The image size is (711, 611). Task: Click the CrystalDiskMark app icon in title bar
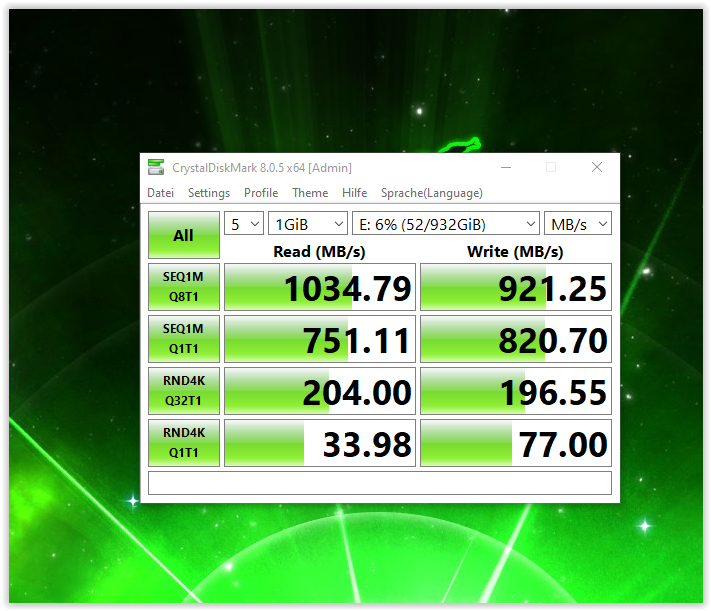(156, 167)
